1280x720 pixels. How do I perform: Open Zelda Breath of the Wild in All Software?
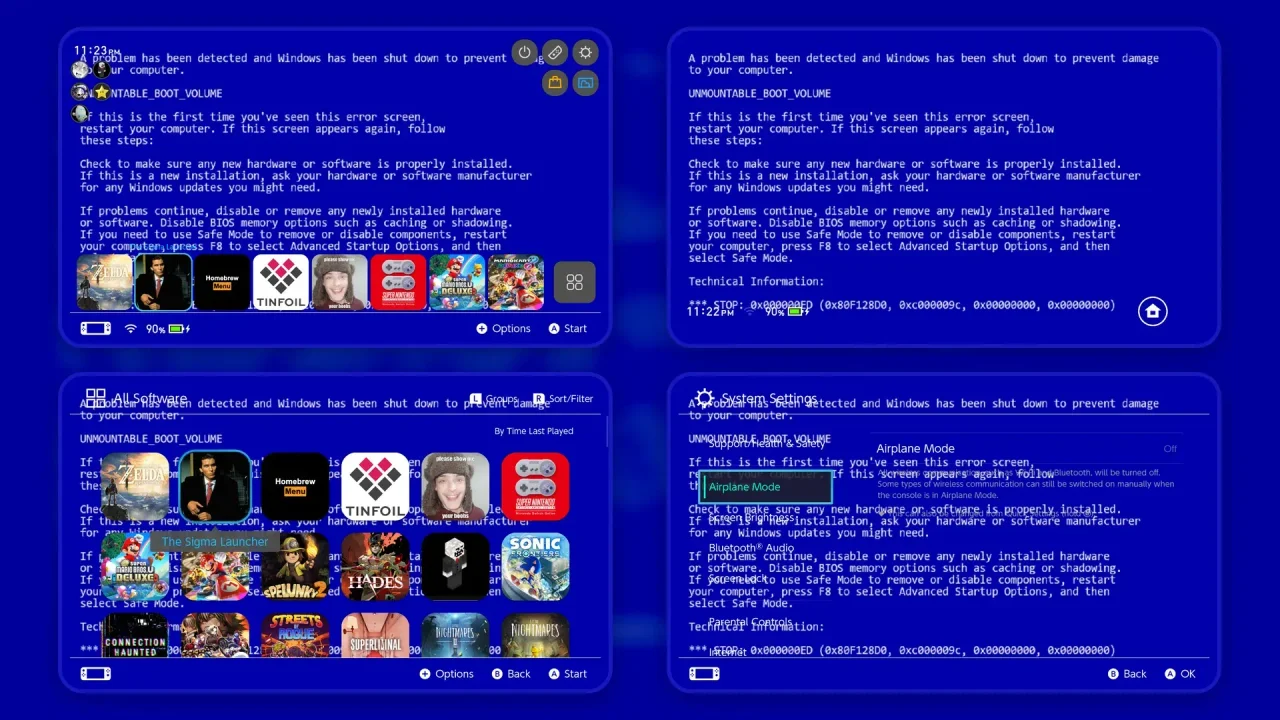coord(135,487)
